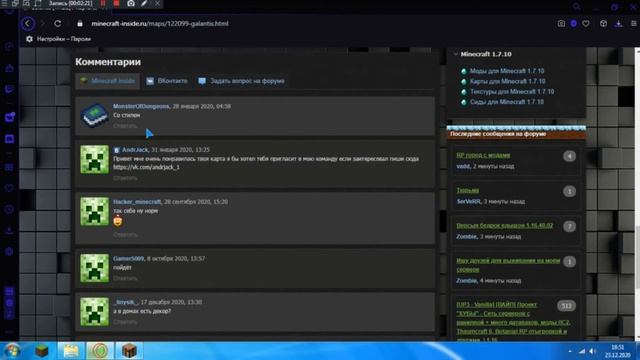Reply to AndrJack comment via Ответить
The height and width of the screenshot is (360, 640).
click(125, 178)
